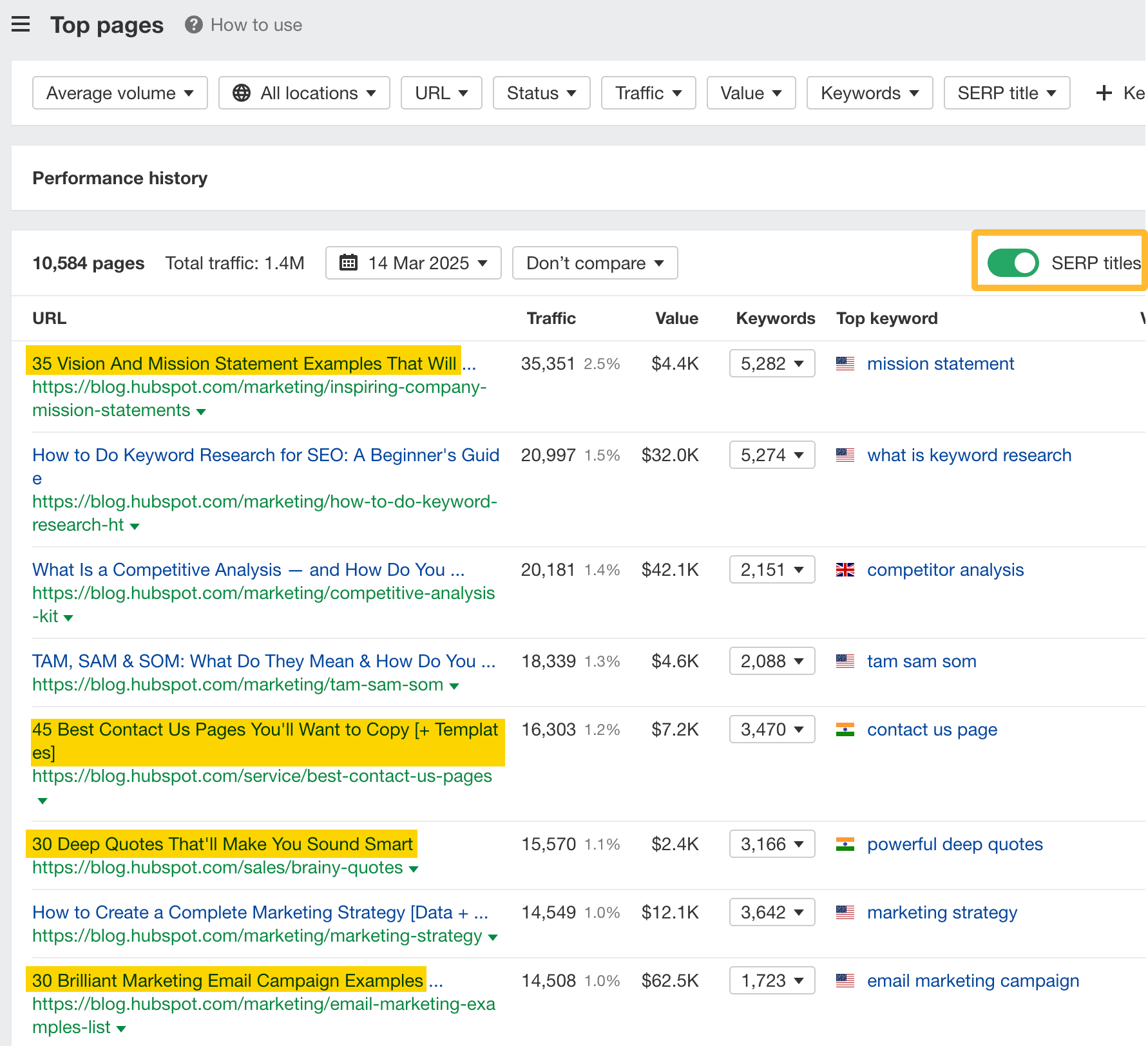1148x1046 pixels.
Task: Expand the "Don't compare" dropdown
Action: (594, 263)
